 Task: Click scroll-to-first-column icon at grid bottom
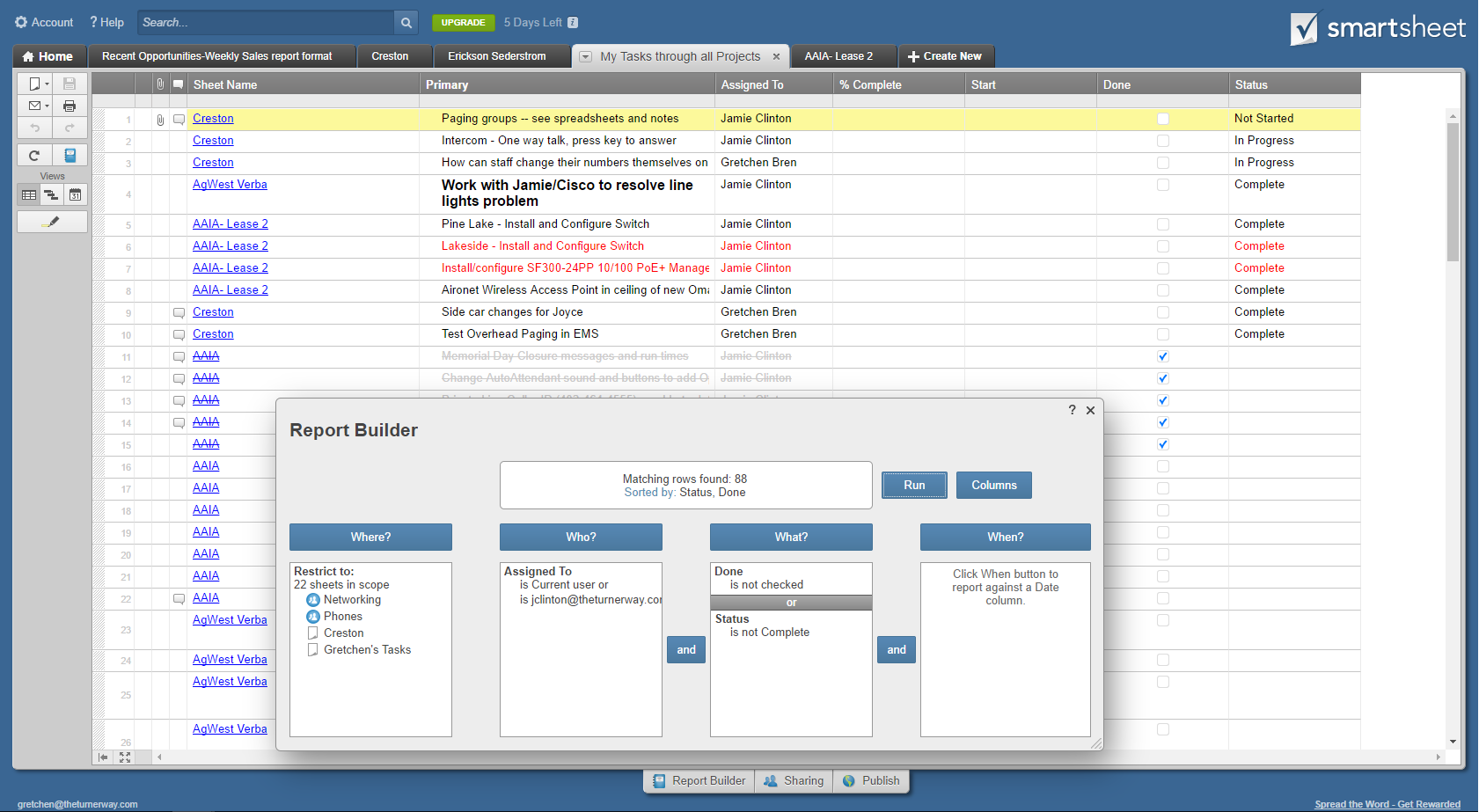(104, 757)
